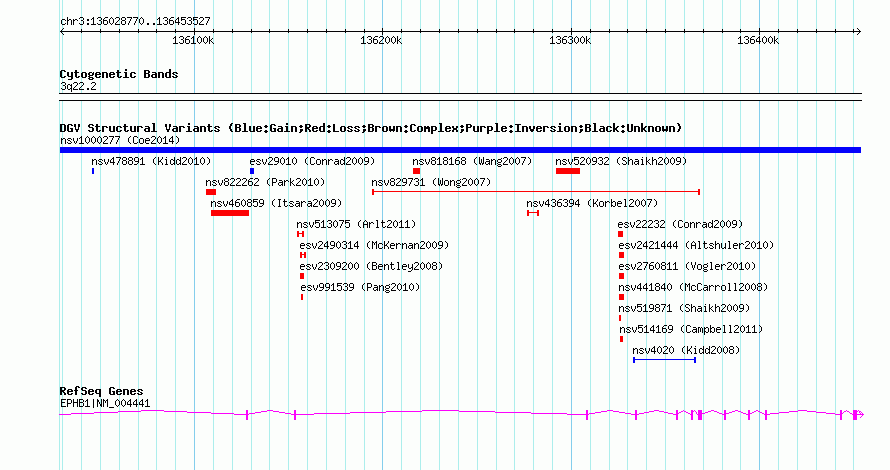890x470 pixels.
Task: Click the Cytogenetic Bands track title
Action: [x=119, y=74]
